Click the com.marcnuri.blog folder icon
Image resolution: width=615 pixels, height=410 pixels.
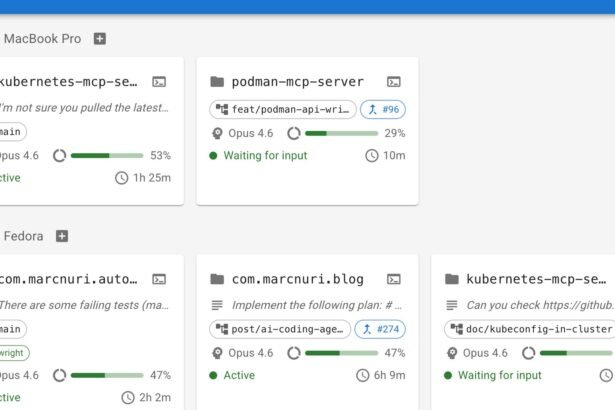pyautogui.click(x=217, y=279)
